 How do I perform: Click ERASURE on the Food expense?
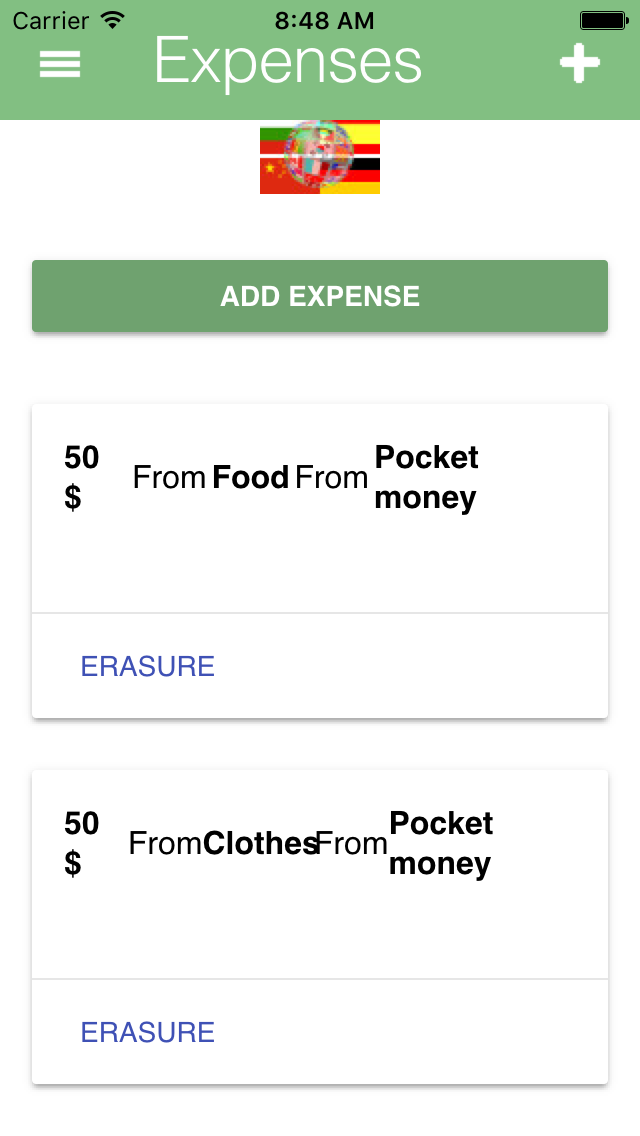point(147,666)
